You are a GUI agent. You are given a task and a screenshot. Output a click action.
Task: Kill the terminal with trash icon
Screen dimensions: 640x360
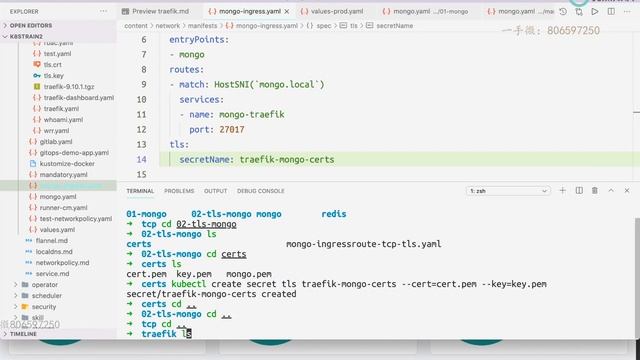[x=595, y=191]
